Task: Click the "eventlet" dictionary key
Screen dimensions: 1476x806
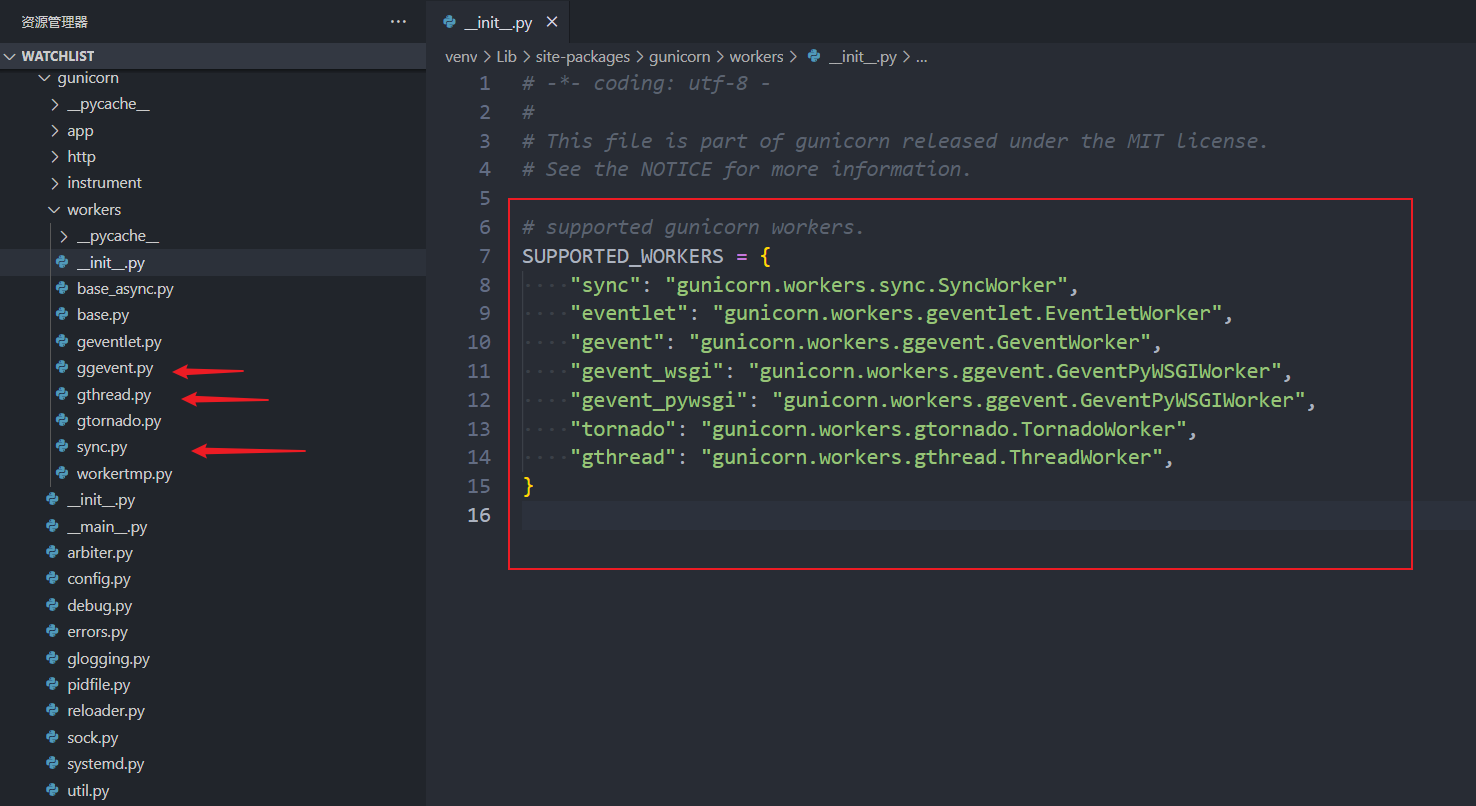Action: [629, 314]
